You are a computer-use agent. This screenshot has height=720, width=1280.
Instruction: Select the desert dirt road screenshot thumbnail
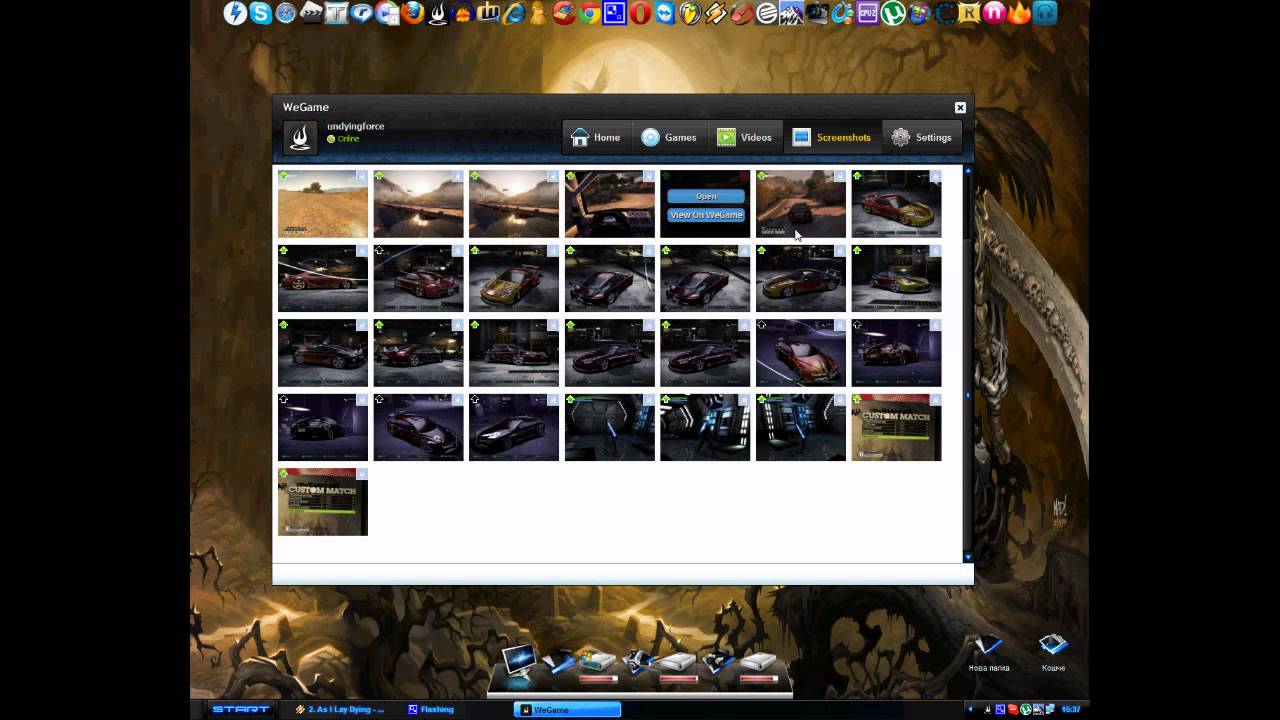point(323,204)
